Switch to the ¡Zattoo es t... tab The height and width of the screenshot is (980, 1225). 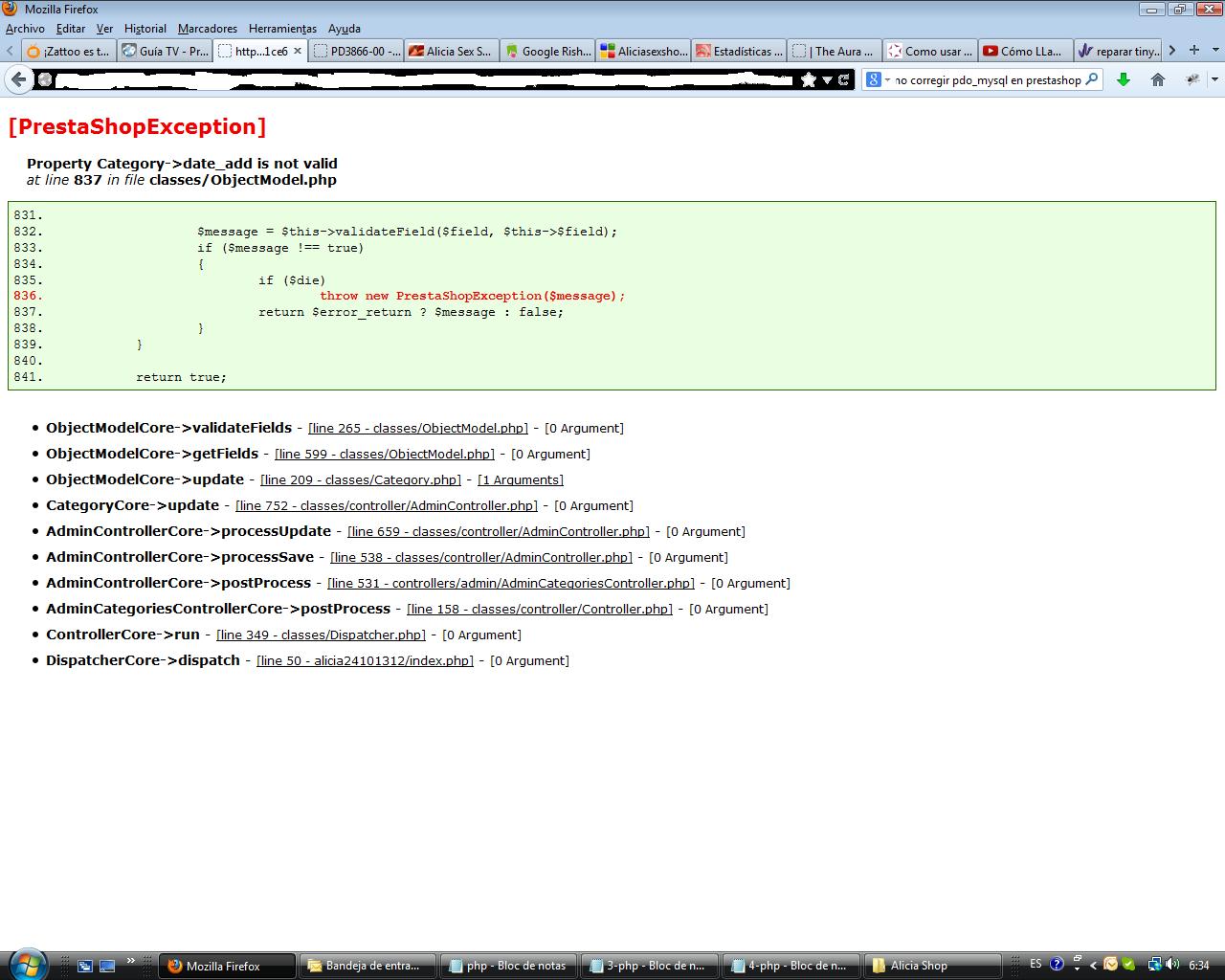click(68, 51)
